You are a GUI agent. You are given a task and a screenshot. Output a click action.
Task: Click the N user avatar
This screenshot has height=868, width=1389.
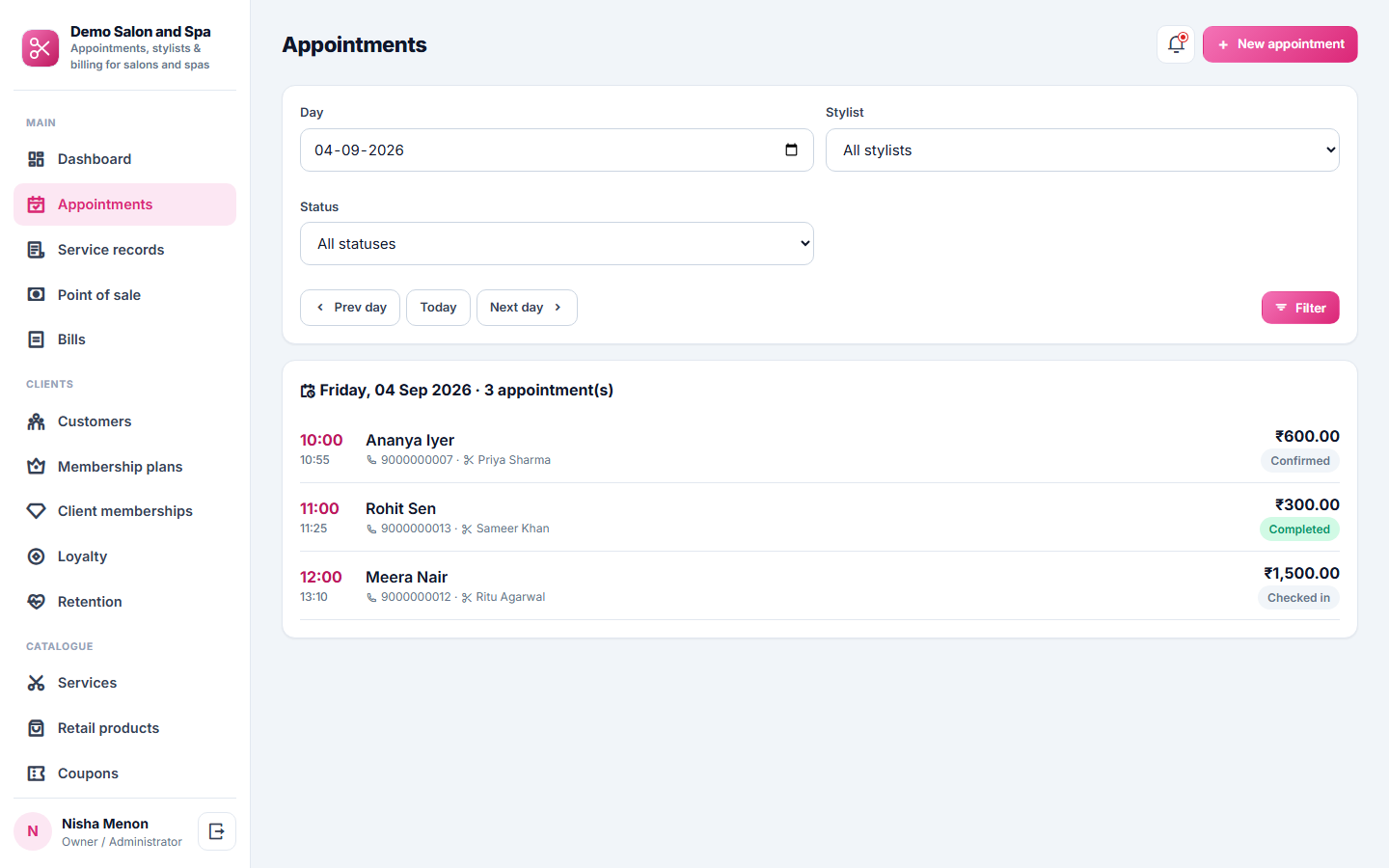(33, 831)
